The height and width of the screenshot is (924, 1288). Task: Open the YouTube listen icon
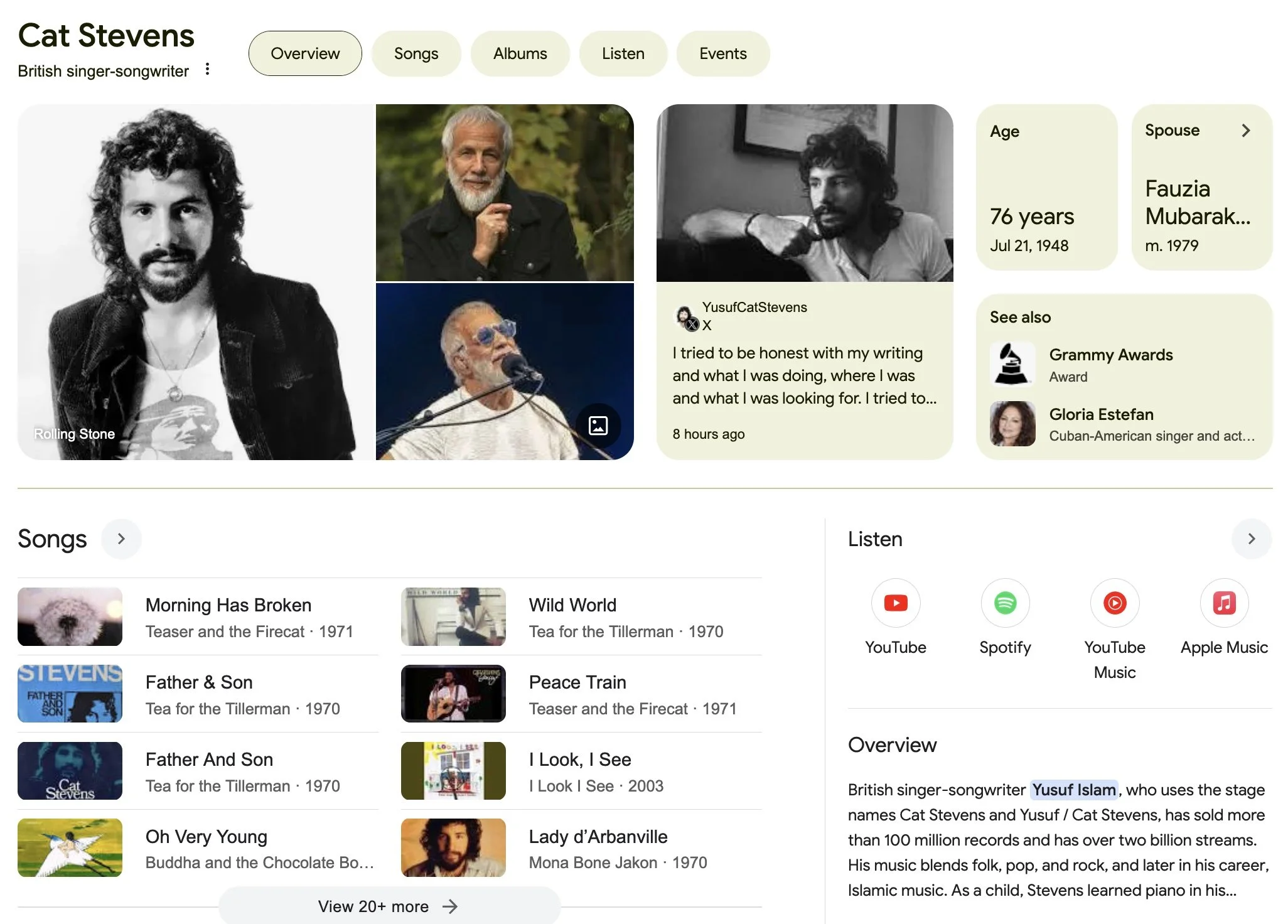895,603
